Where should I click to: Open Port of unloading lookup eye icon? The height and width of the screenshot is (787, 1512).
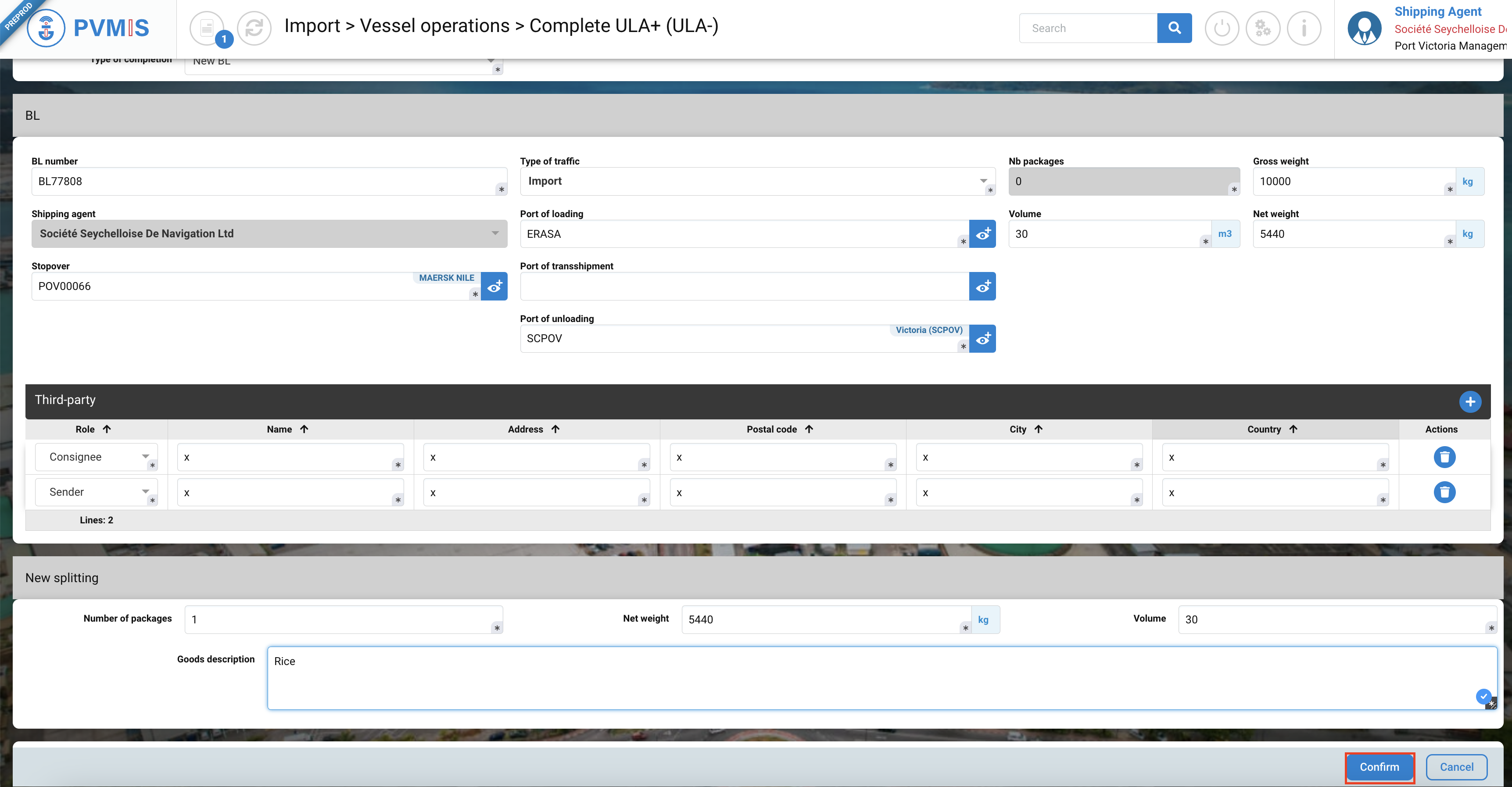[x=982, y=339]
